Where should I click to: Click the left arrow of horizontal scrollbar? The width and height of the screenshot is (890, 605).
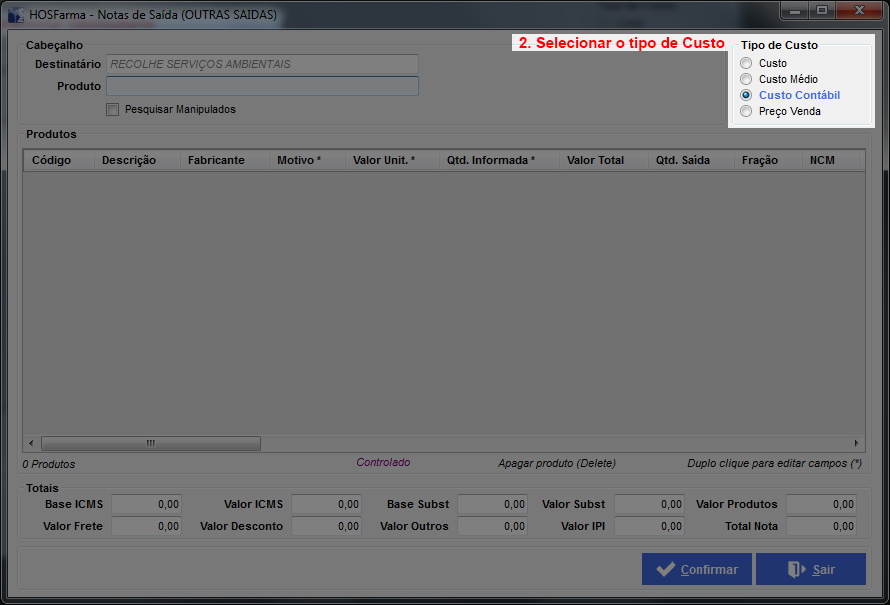pyautogui.click(x=31, y=443)
